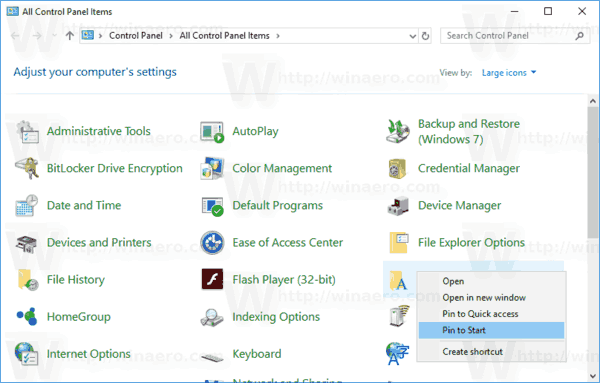Click the globe with letters language icon
600x383 pixels.
pos(398,354)
